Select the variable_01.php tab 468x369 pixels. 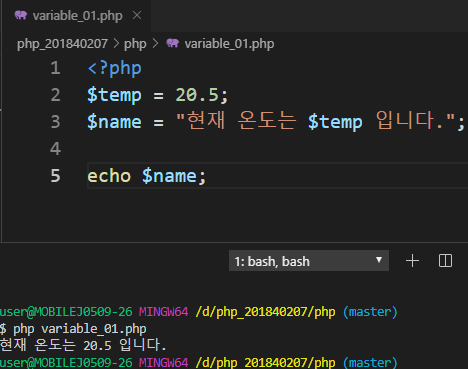[x=77, y=16]
